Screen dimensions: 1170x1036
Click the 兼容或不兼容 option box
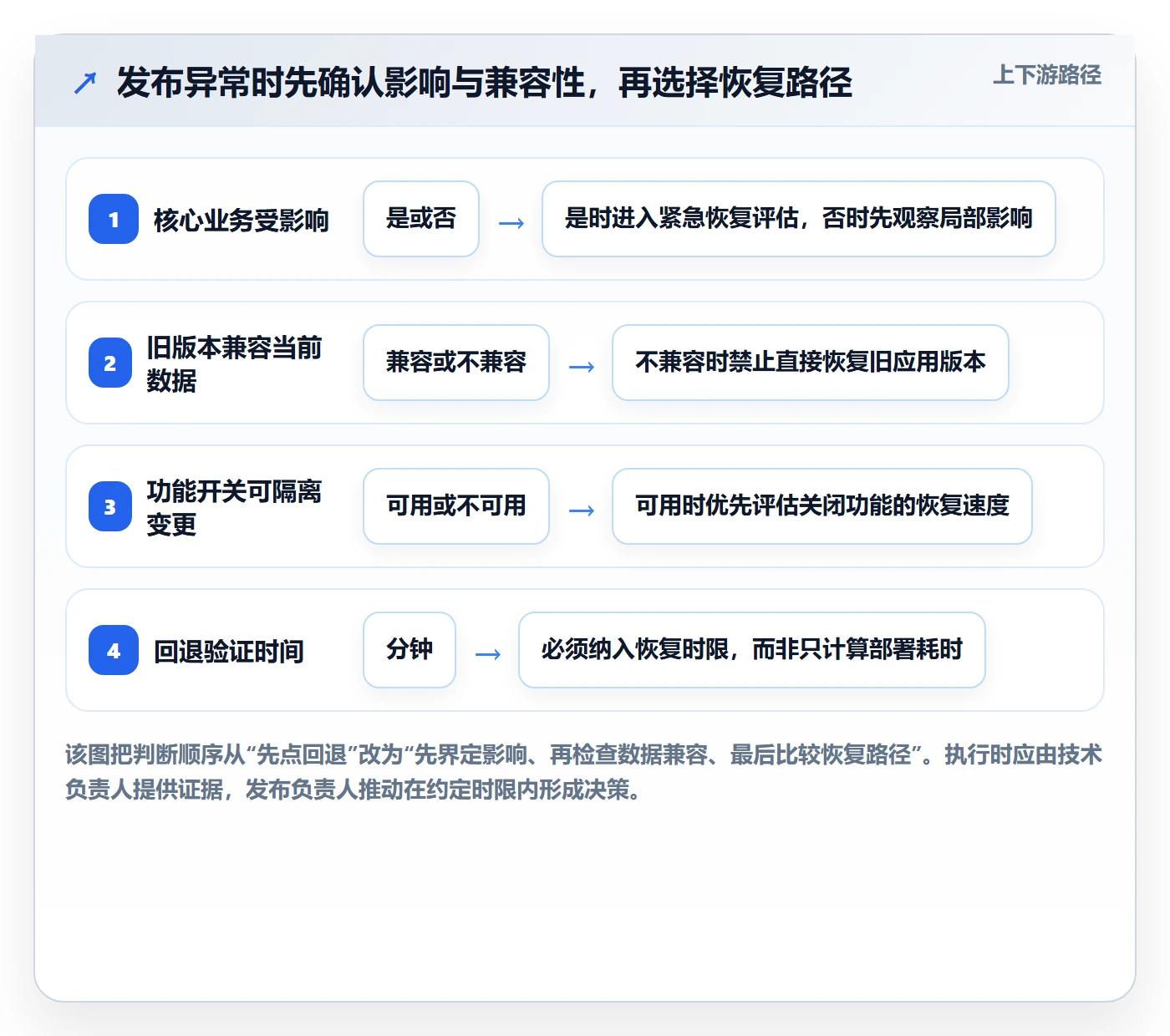(x=456, y=363)
